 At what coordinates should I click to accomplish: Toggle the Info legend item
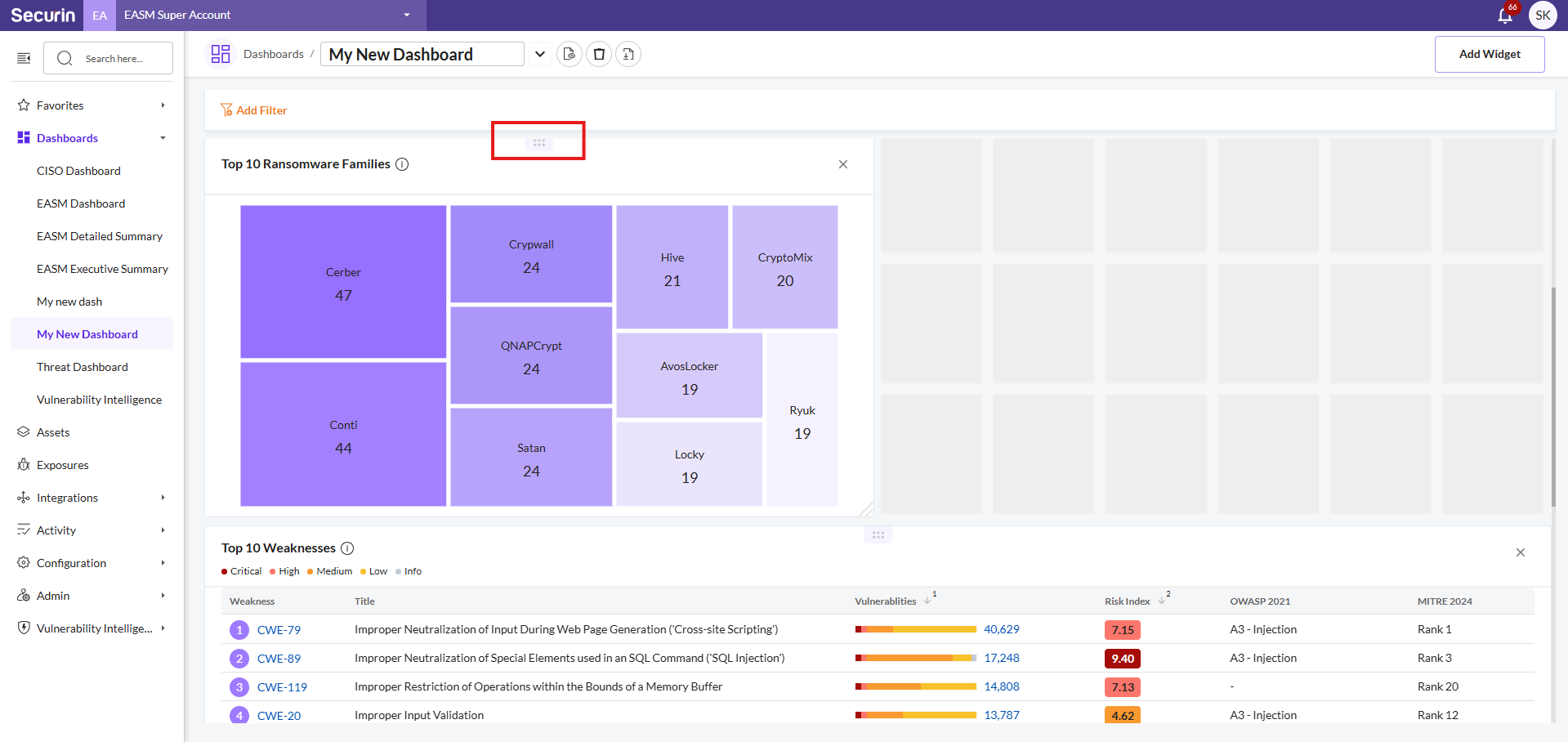tap(409, 571)
